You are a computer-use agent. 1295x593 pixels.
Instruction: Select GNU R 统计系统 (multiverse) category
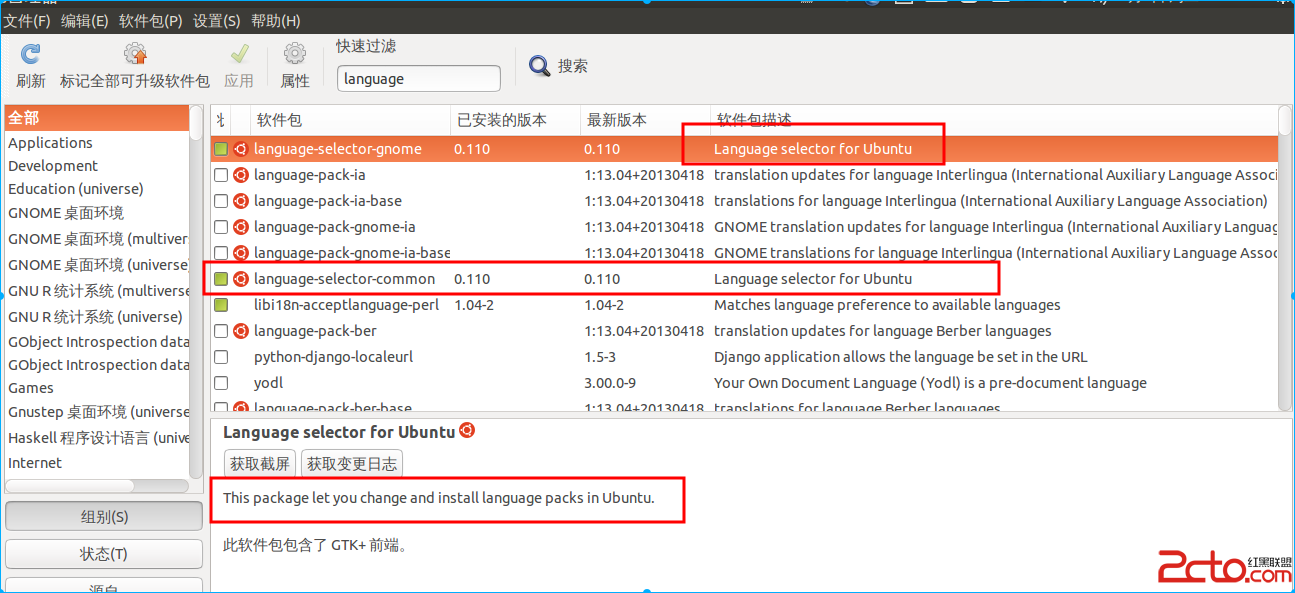click(x=98, y=291)
